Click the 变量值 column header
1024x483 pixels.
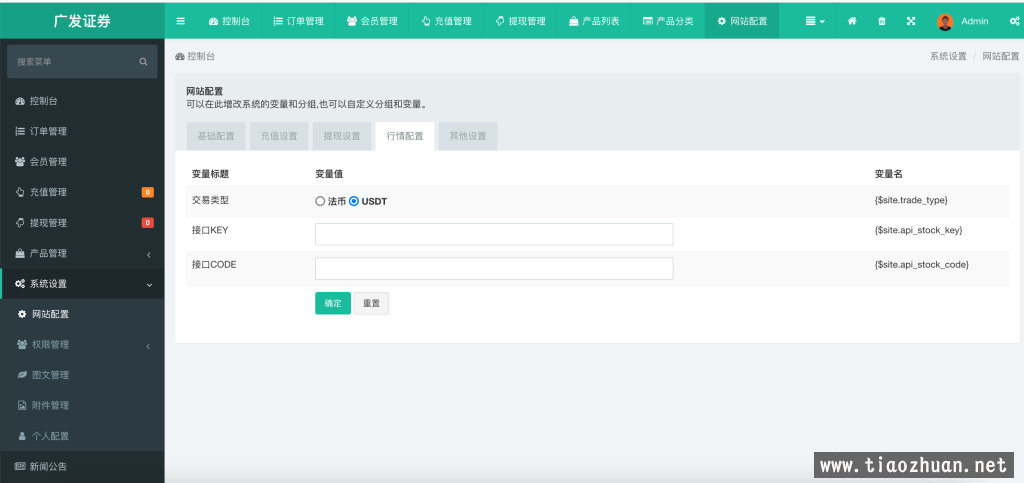coord(329,174)
